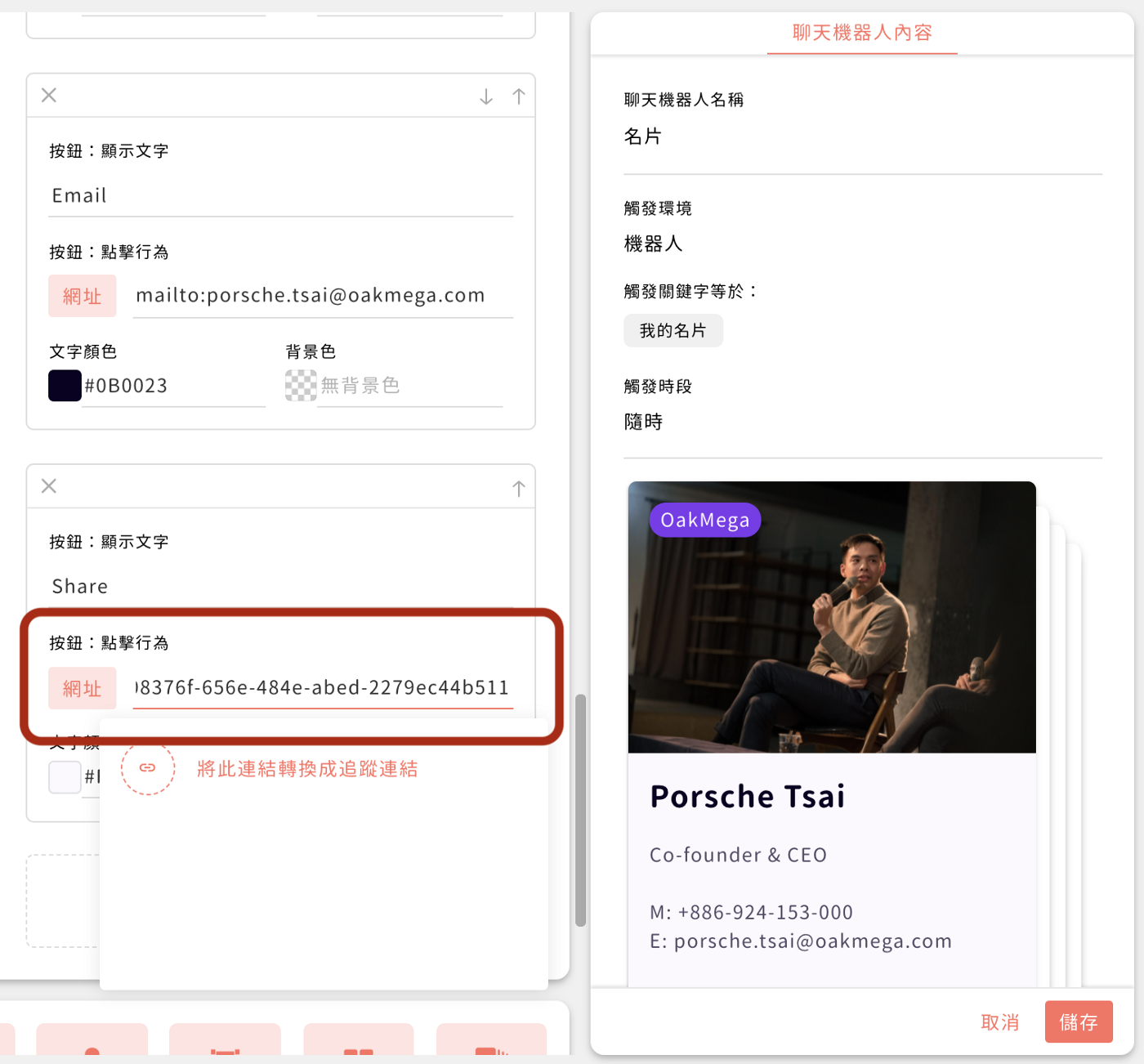Viewport: 1144px width, 1064px height.
Task: Edit the Email display text field
Action: (280, 196)
